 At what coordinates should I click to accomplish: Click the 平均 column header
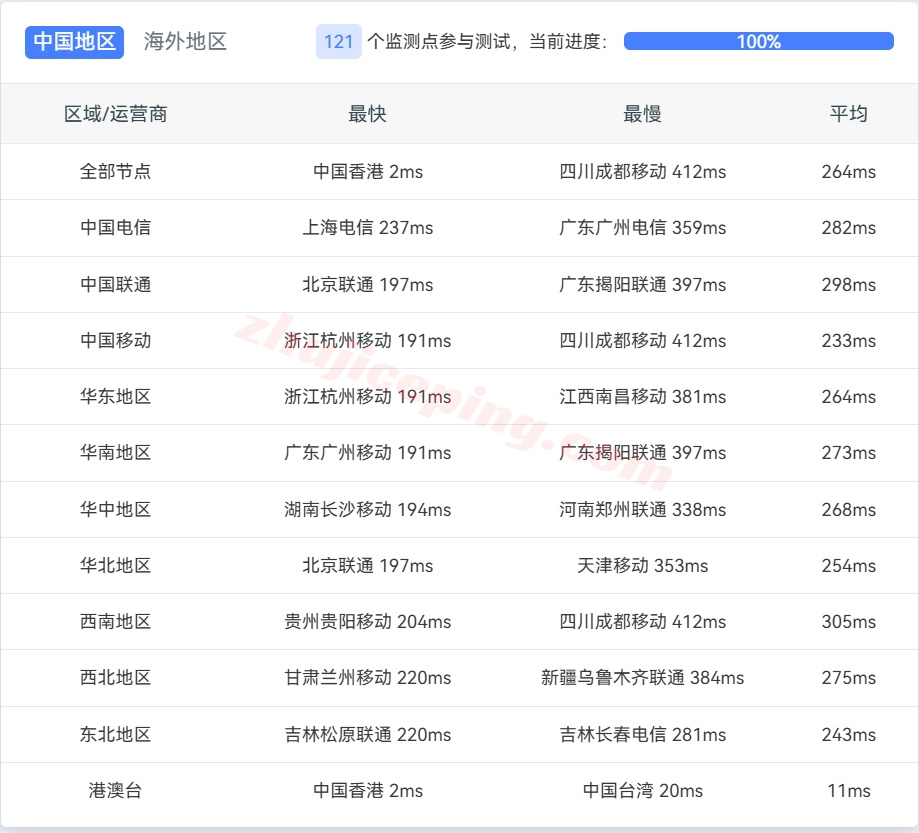click(849, 114)
